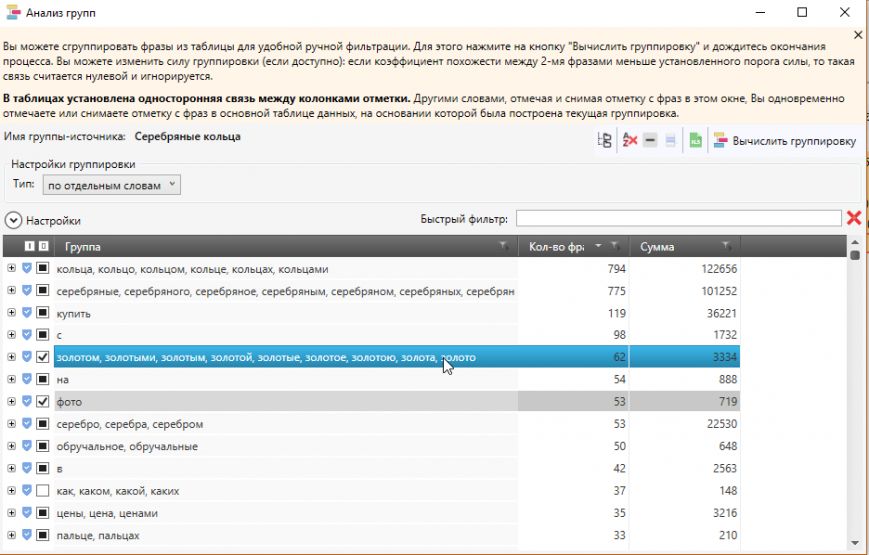Toggle checkbox for кольца, кольцо row
The height and width of the screenshot is (555, 869).
click(x=43, y=268)
